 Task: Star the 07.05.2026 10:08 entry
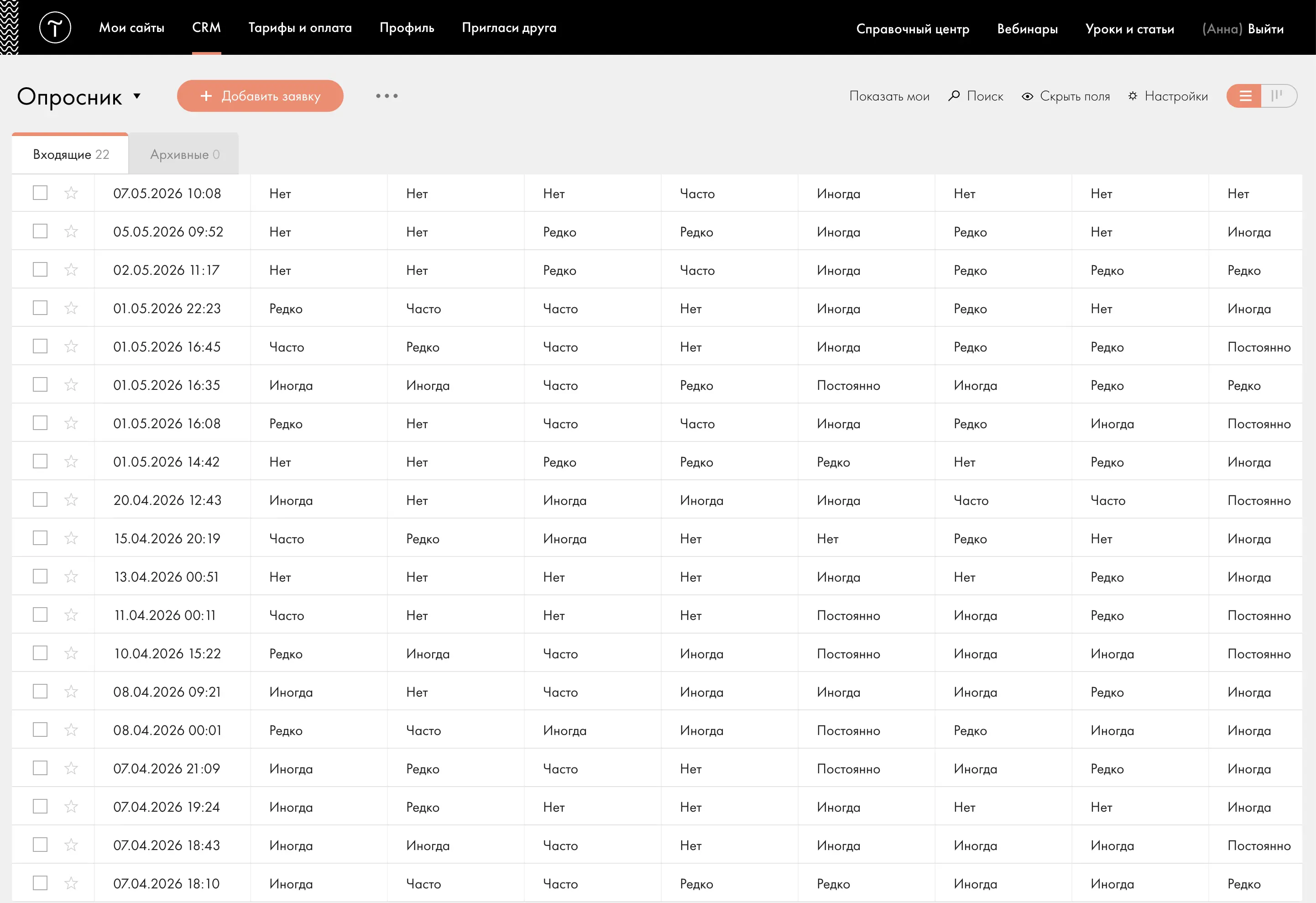(71, 193)
